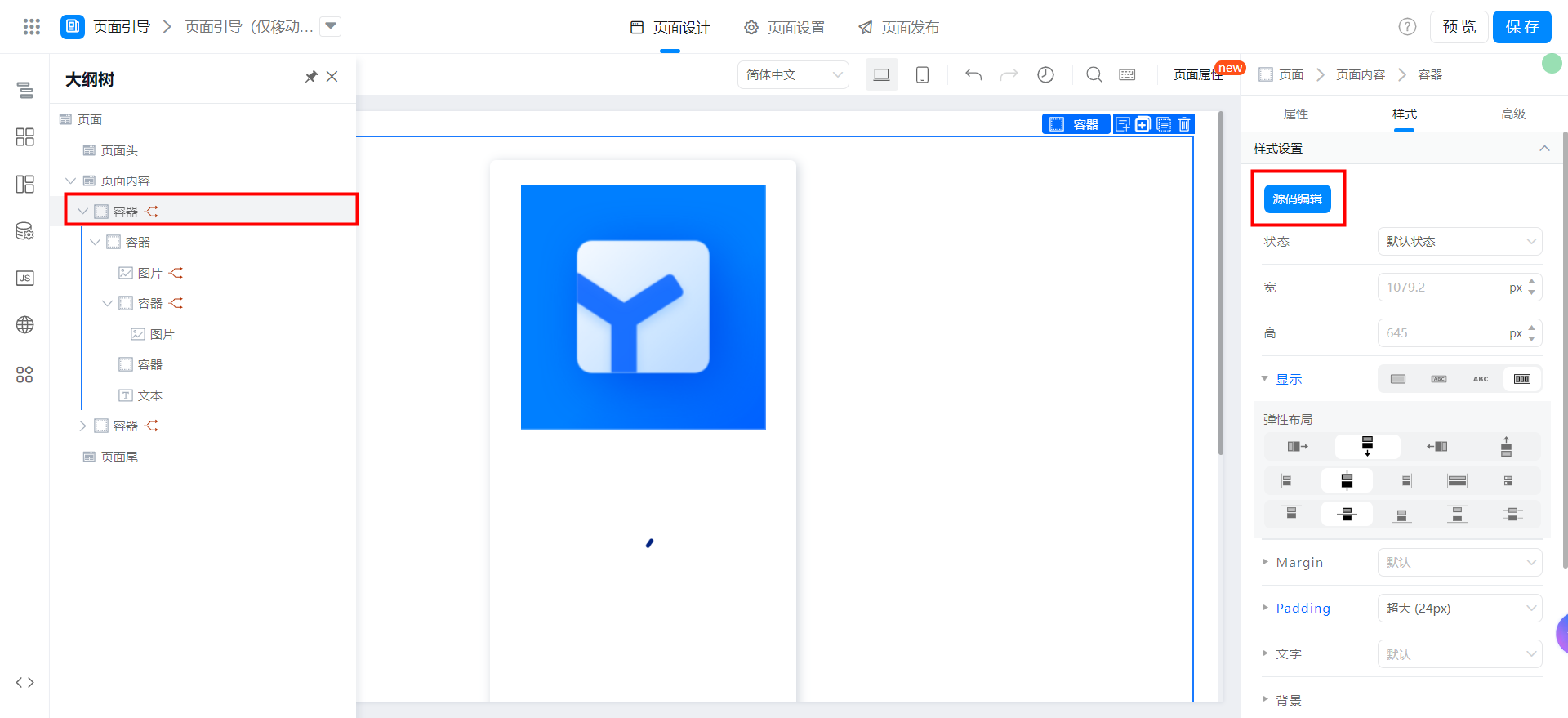The image size is (1568, 718).
Task: Set display to inline ABC mode
Action: 1481,379
